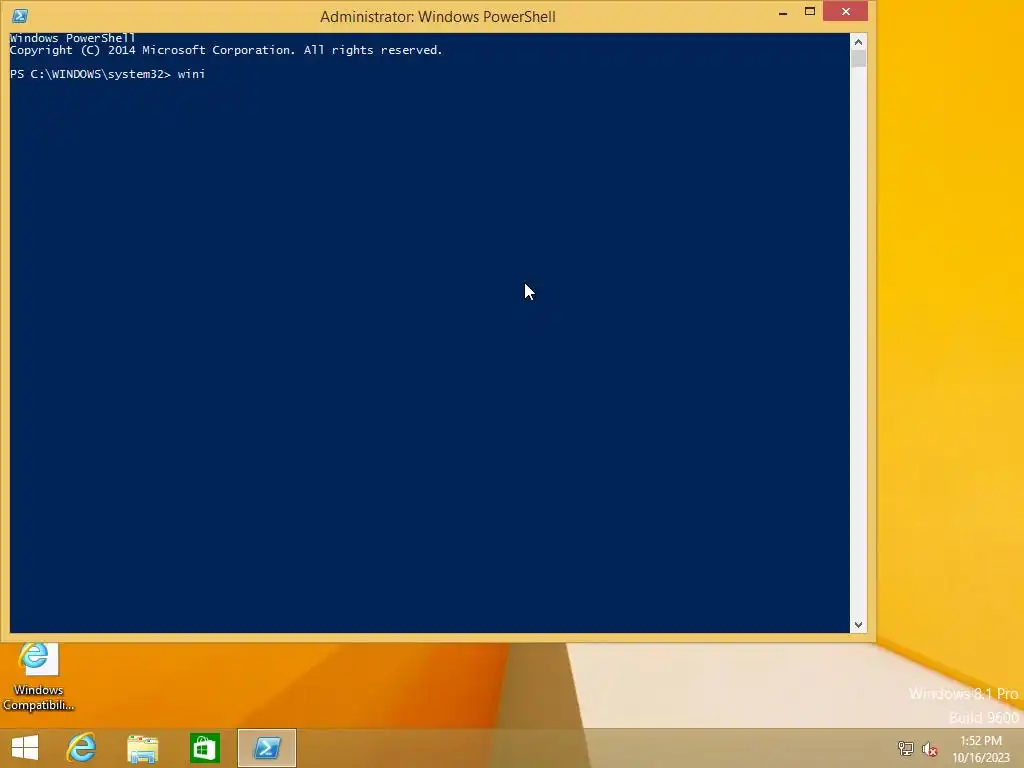Viewport: 1024px width, 768px height.
Task: Open the PowerShell window system menu icon
Action: [x=20, y=16]
